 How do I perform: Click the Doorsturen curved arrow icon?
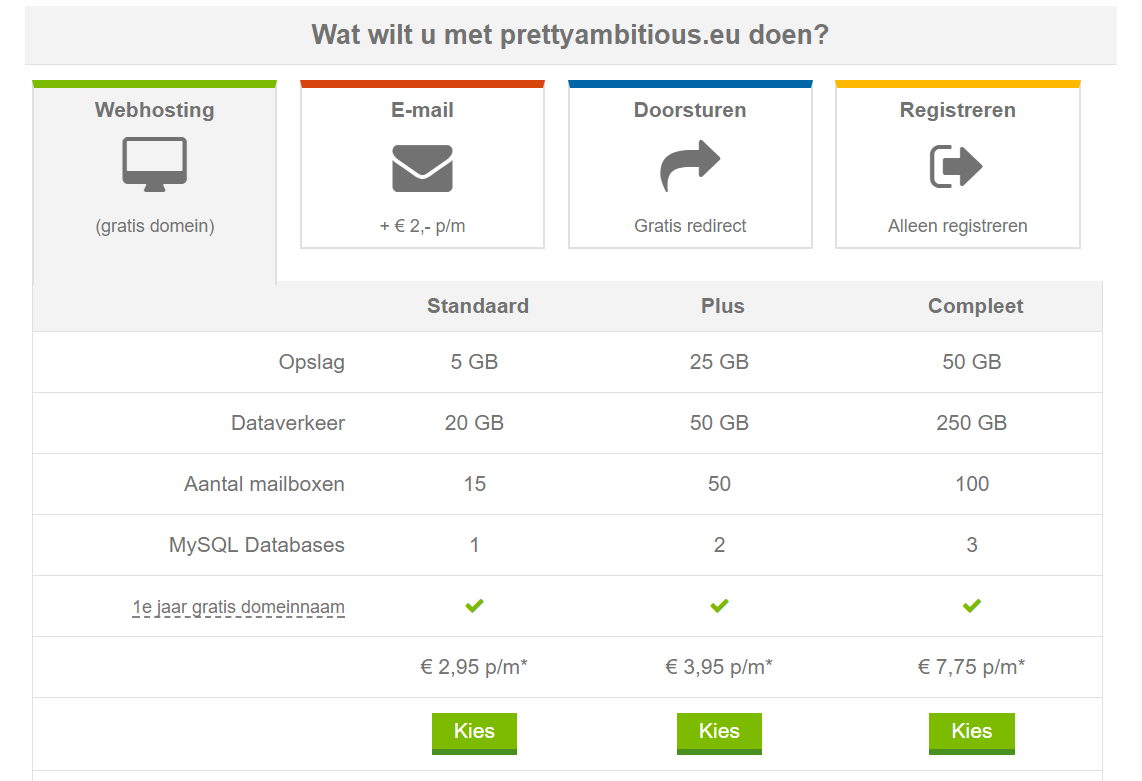coord(690,165)
